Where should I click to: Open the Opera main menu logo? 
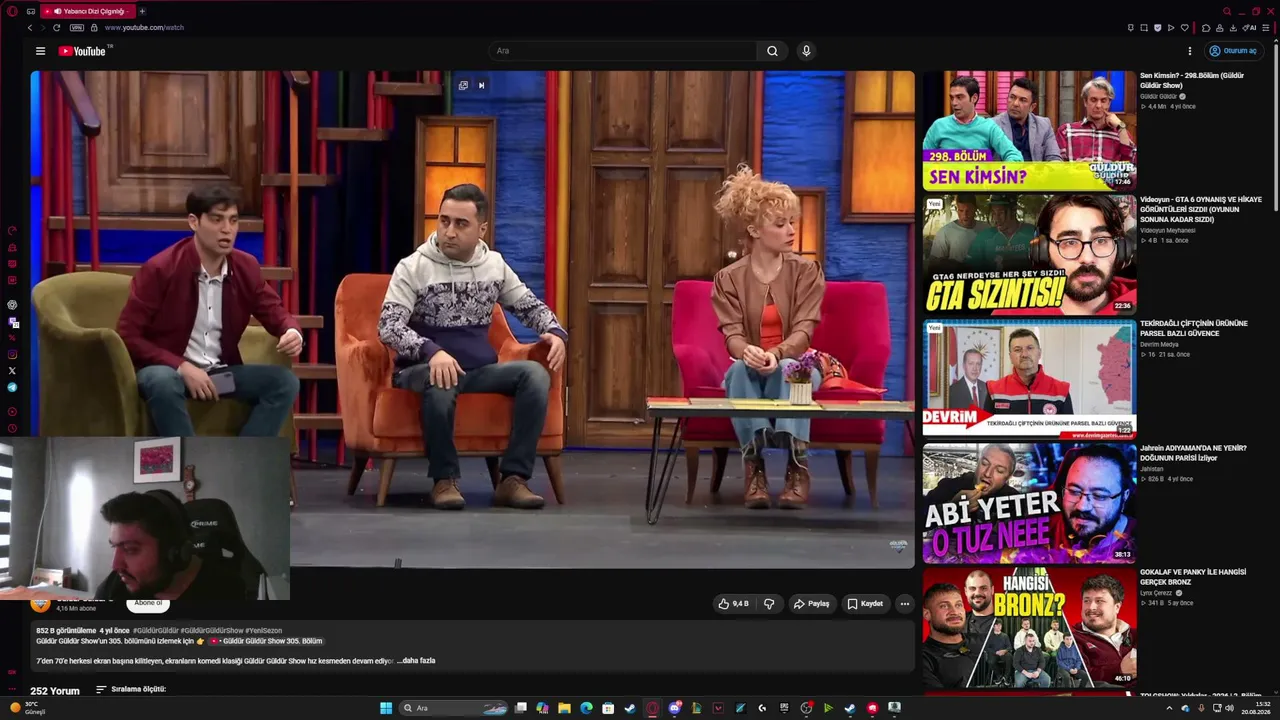(12, 11)
